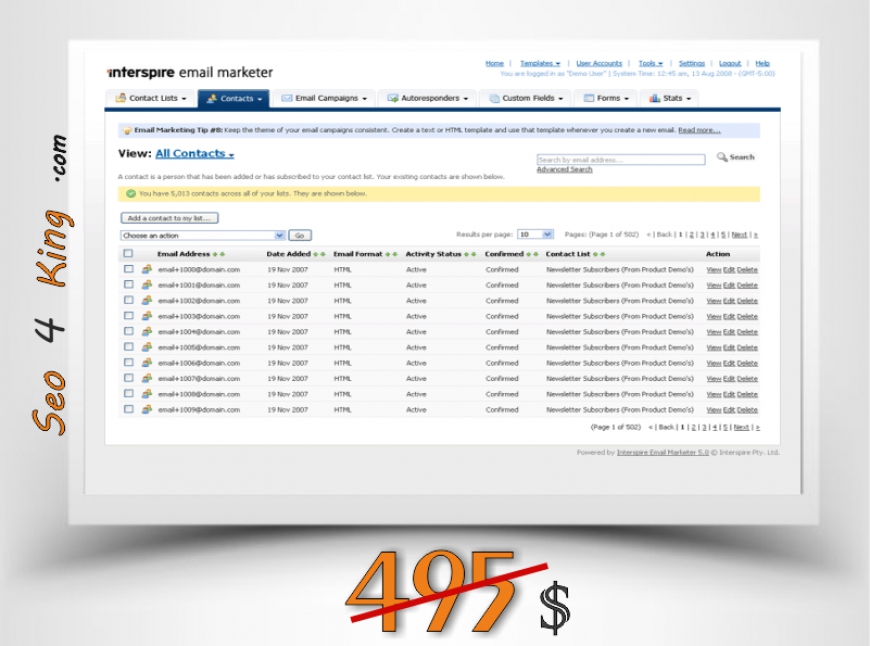Sort by Activity Status column arrows
The width and height of the screenshot is (870, 646).
click(x=470, y=254)
